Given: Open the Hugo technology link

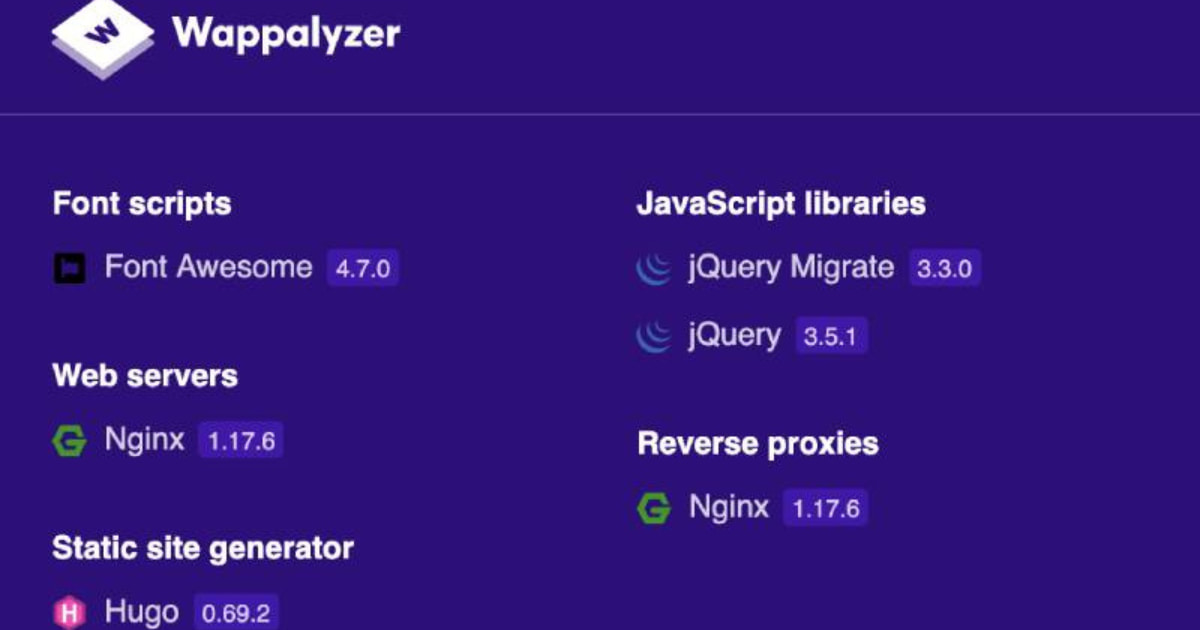Looking at the screenshot, I should 141,612.
